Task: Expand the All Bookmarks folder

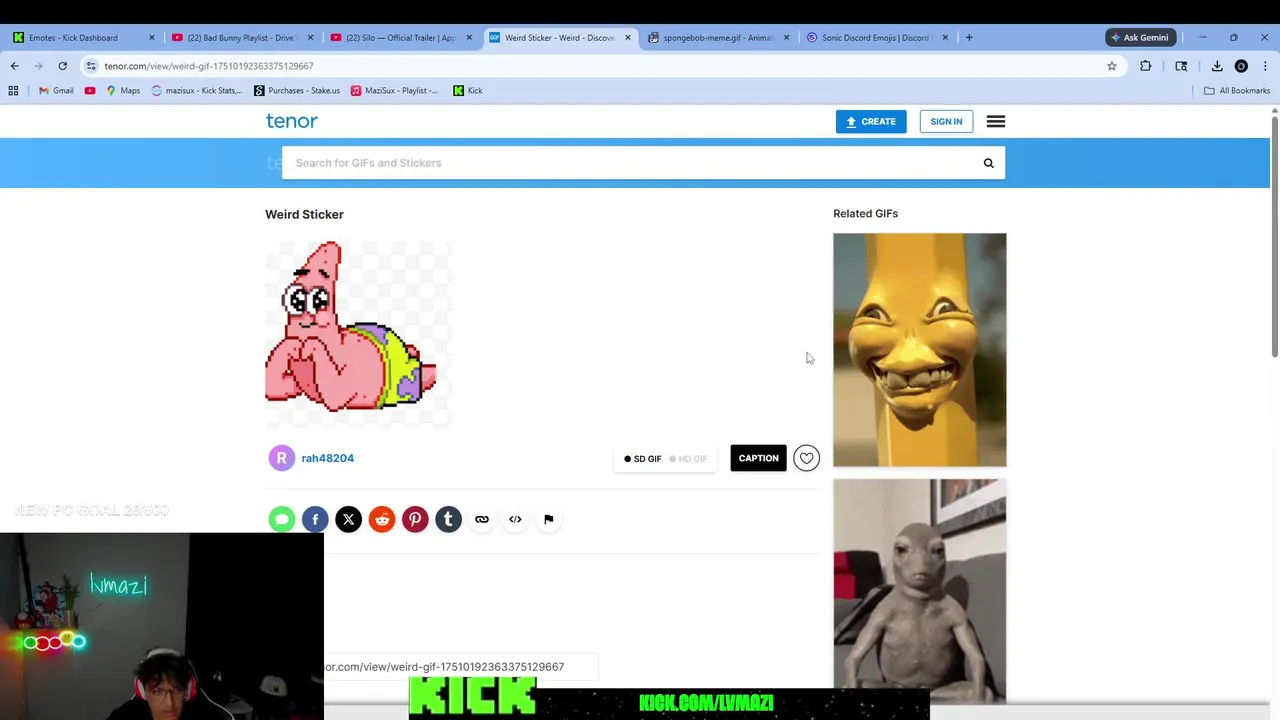Action: coord(1237,90)
